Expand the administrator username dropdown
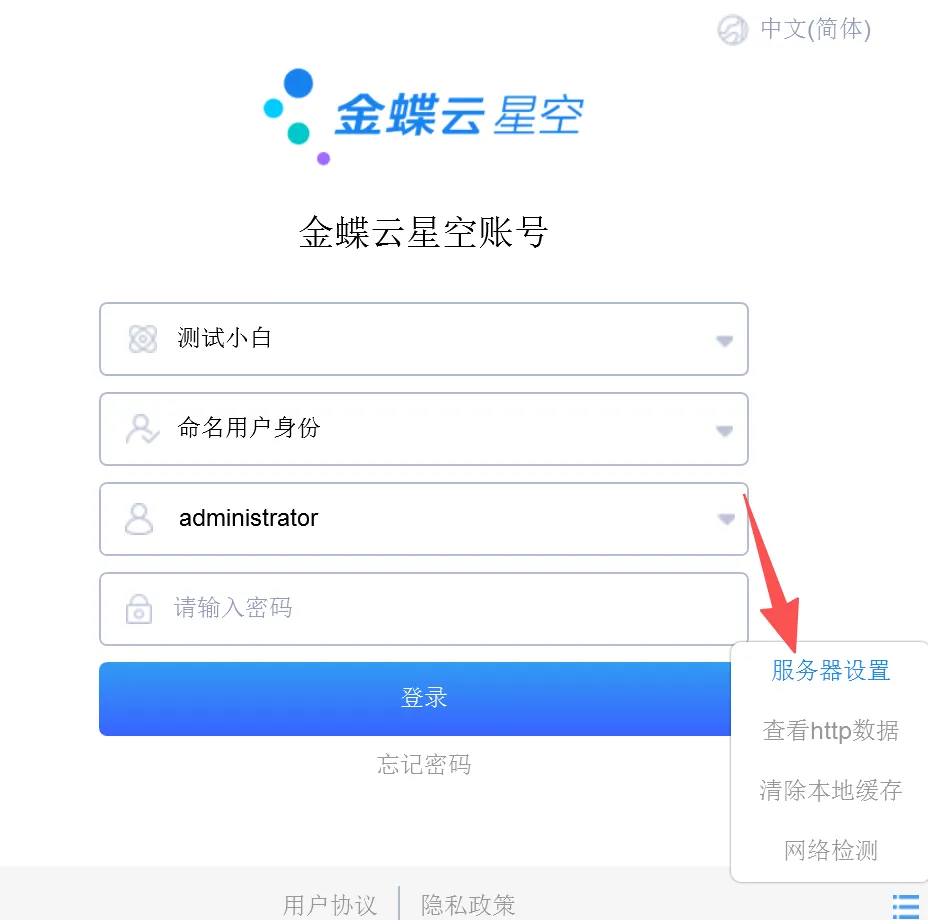This screenshot has width=928, height=920. 726,519
